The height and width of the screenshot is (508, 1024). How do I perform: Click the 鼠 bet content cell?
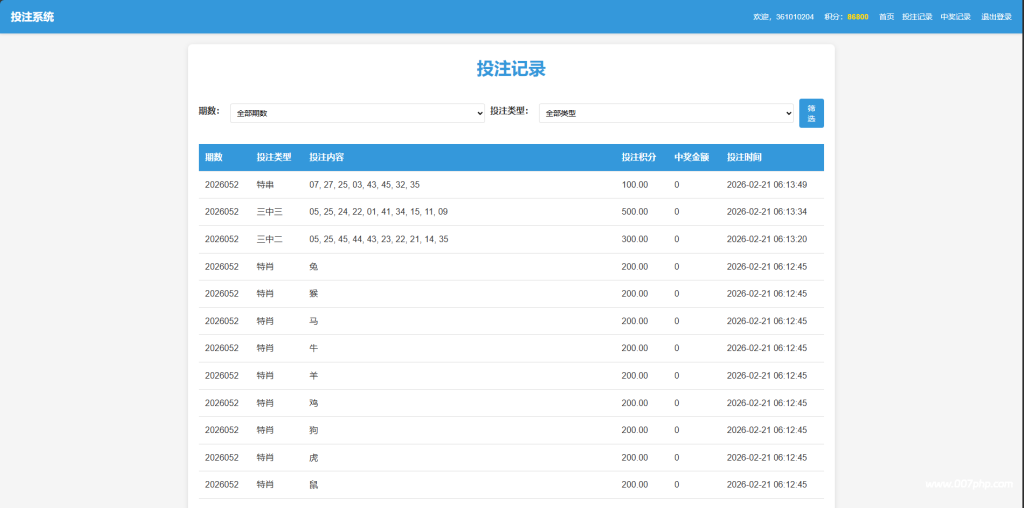pos(313,485)
